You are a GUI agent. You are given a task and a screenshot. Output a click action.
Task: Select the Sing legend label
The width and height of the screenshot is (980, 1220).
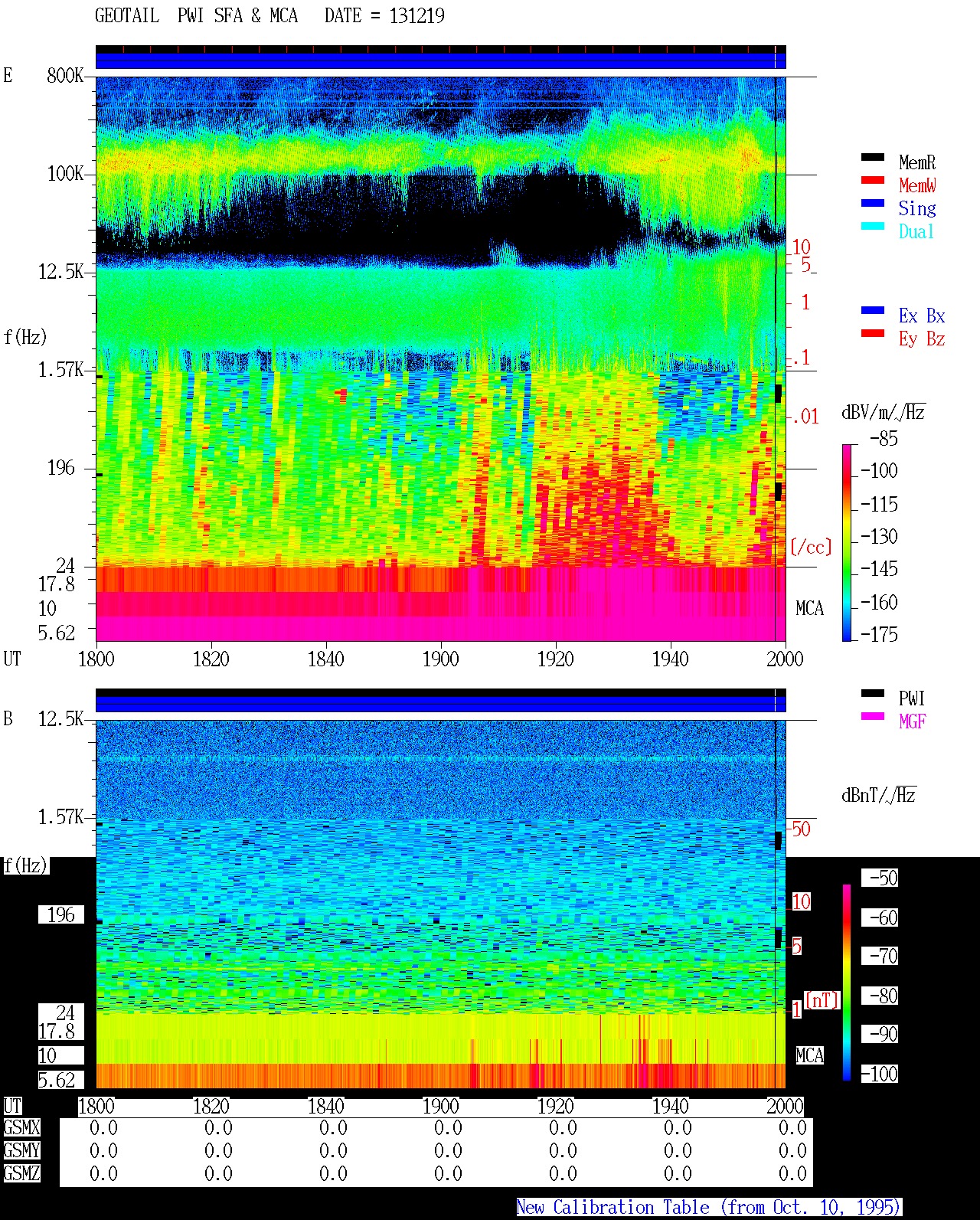(917, 208)
